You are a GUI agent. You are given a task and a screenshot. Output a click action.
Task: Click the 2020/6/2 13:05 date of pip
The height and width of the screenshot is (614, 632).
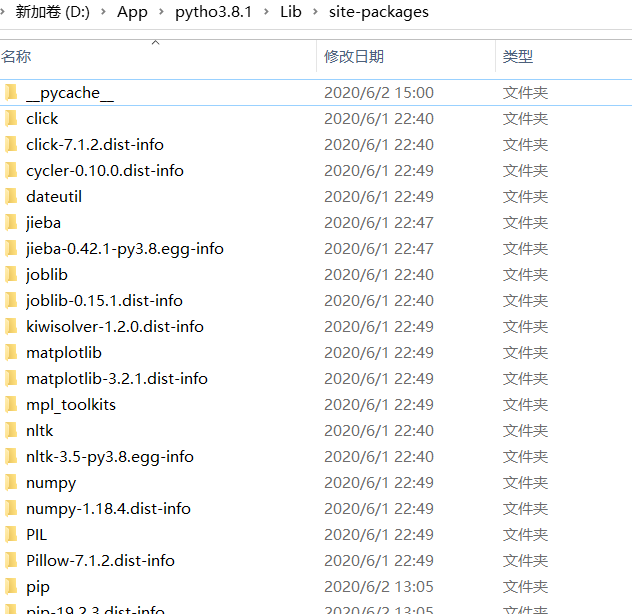point(379,587)
